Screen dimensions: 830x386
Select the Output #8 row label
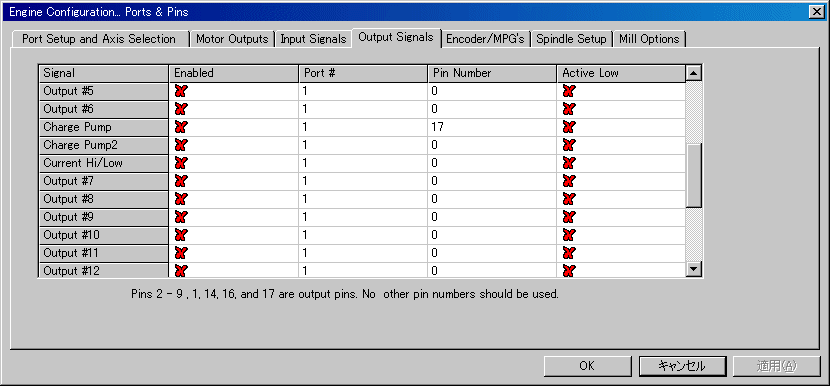click(x=104, y=199)
